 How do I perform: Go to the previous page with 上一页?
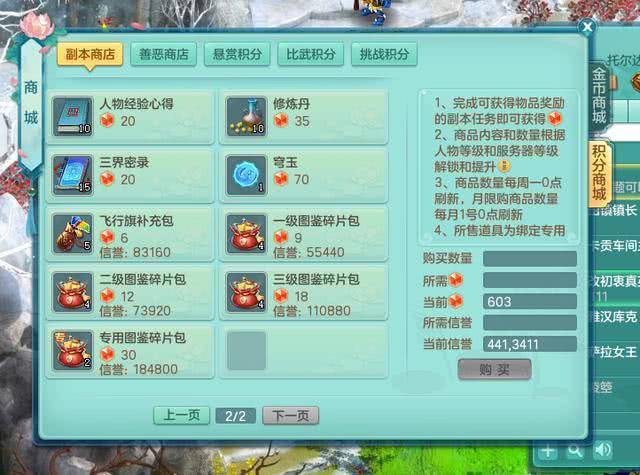click(x=182, y=415)
